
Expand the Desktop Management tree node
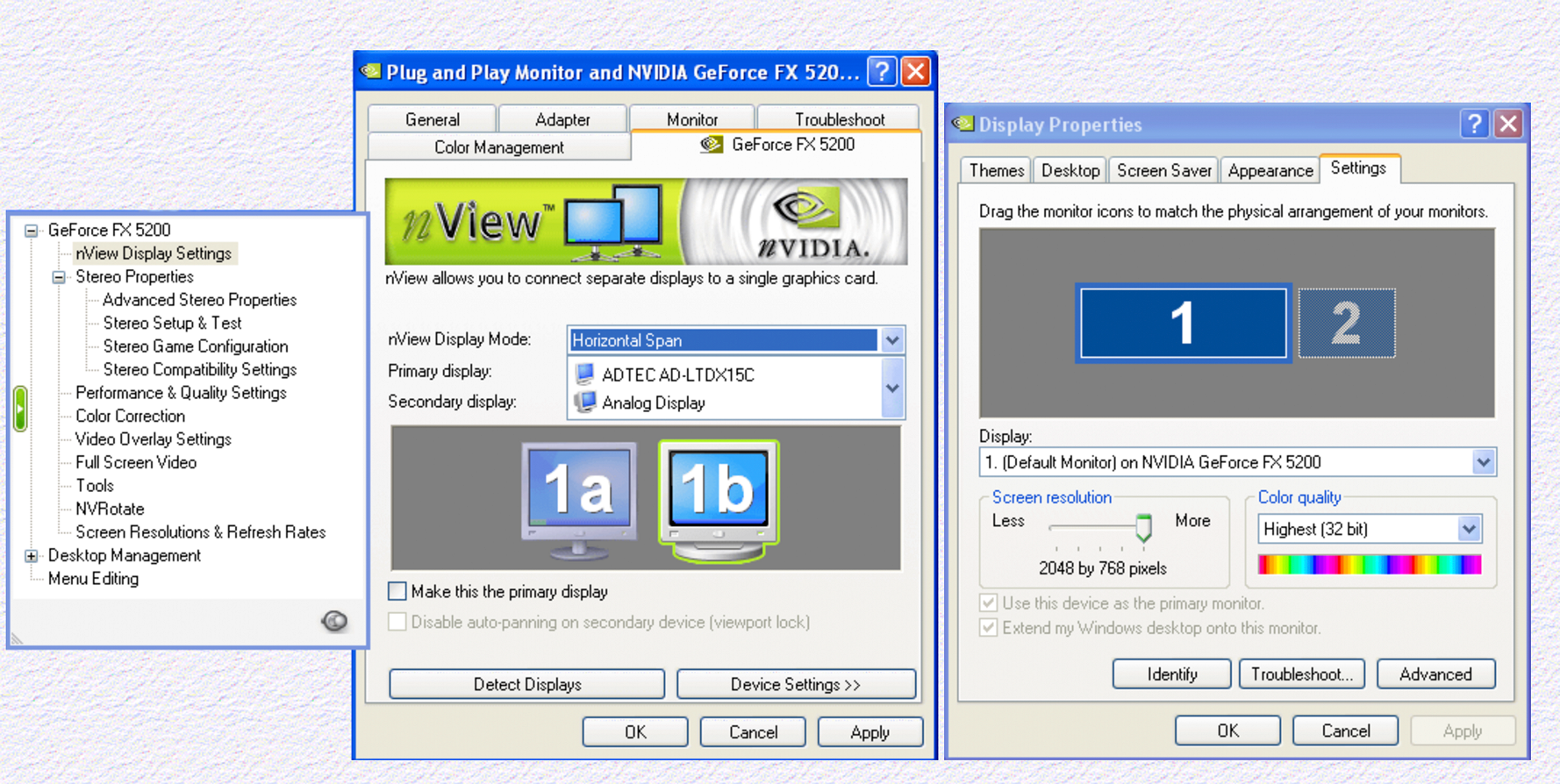pyautogui.click(x=32, y=556)
